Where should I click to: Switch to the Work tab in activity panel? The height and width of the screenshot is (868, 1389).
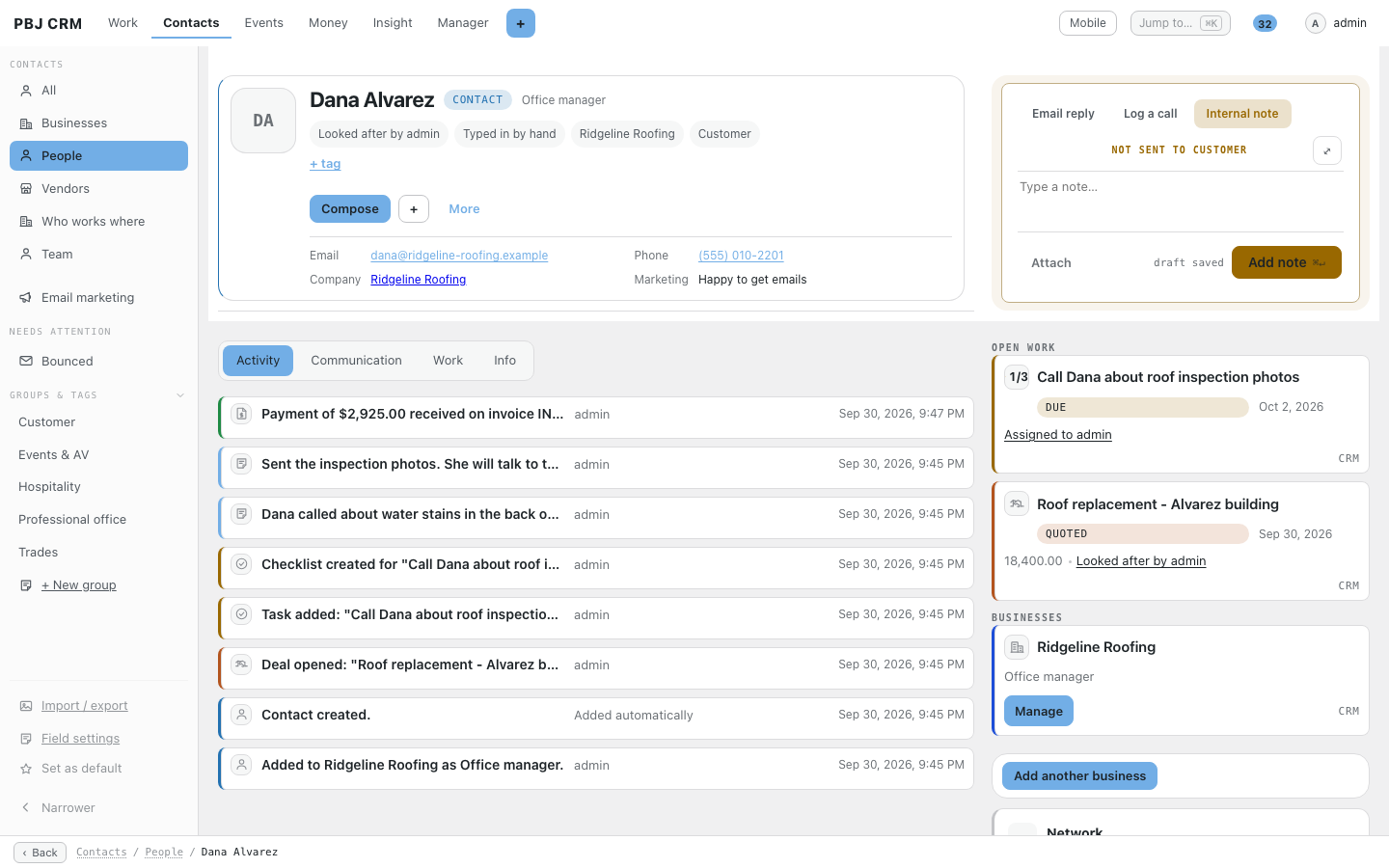(x=448, y=361)
